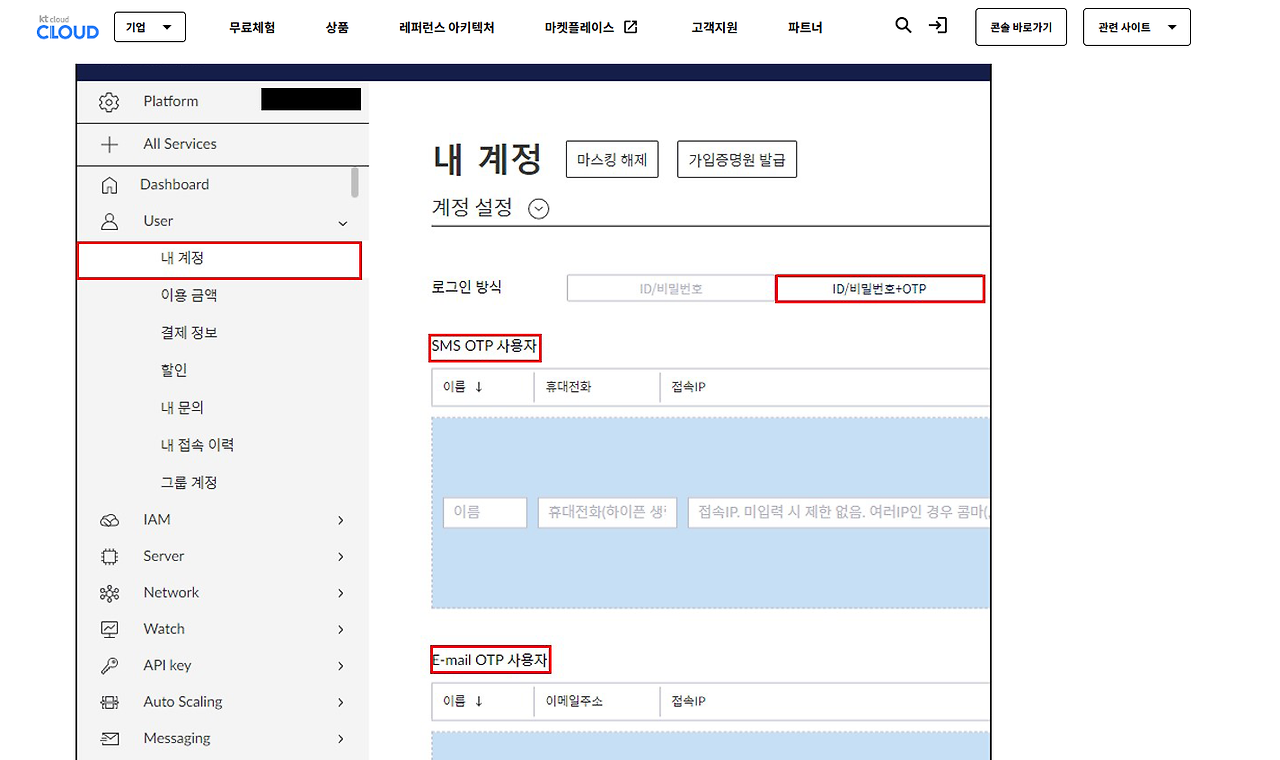The height and width of the screenshot is (760, 1280).
Task: Select ID/비밀번호 login method
Action: coord(671,289)
